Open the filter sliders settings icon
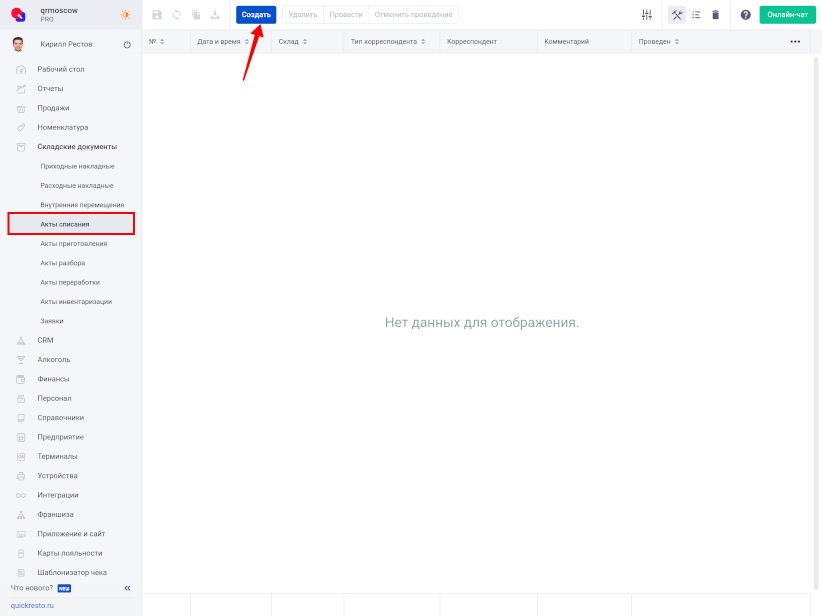This screenshot has width=822, height=616. pyautogui.click(x=647, y=15)
